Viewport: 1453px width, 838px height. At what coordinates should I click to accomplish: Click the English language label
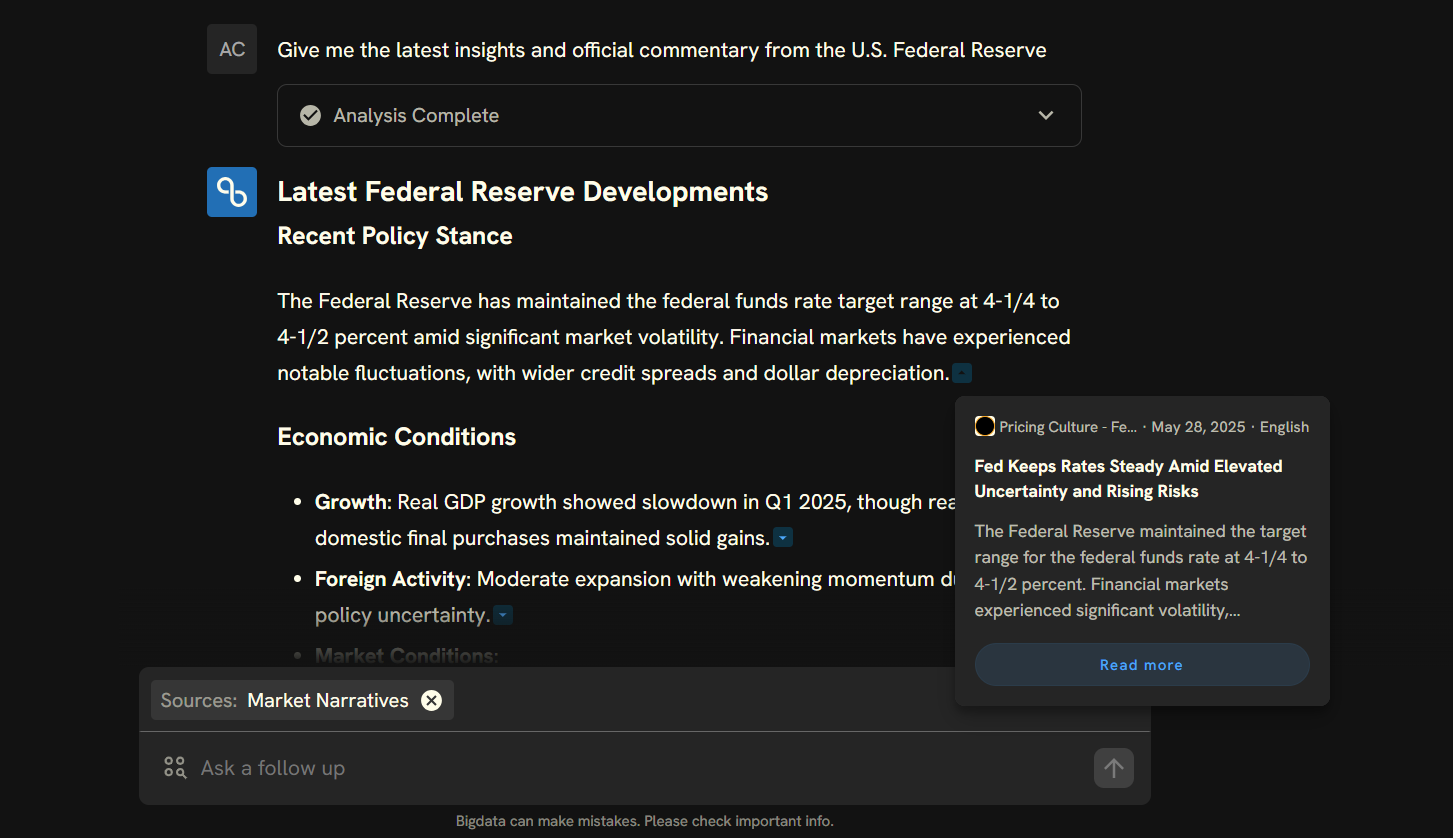[x=1284, y=427]
